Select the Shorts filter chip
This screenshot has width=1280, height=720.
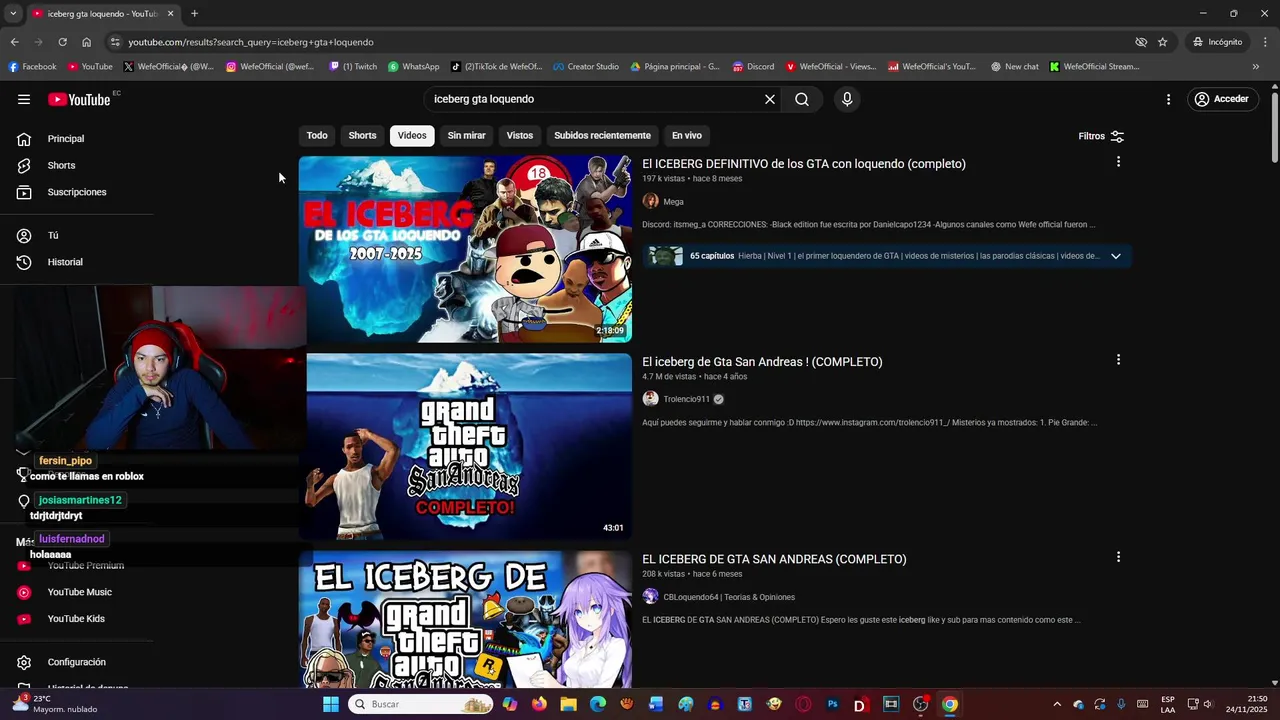coord(362,135)
